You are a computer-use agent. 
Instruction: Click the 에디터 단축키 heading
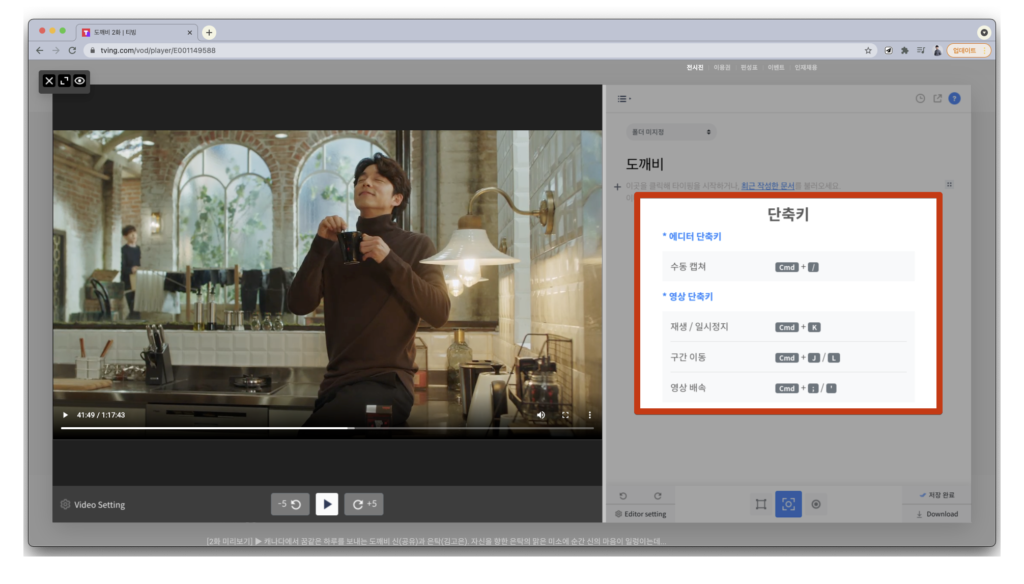tap(692, 236)
